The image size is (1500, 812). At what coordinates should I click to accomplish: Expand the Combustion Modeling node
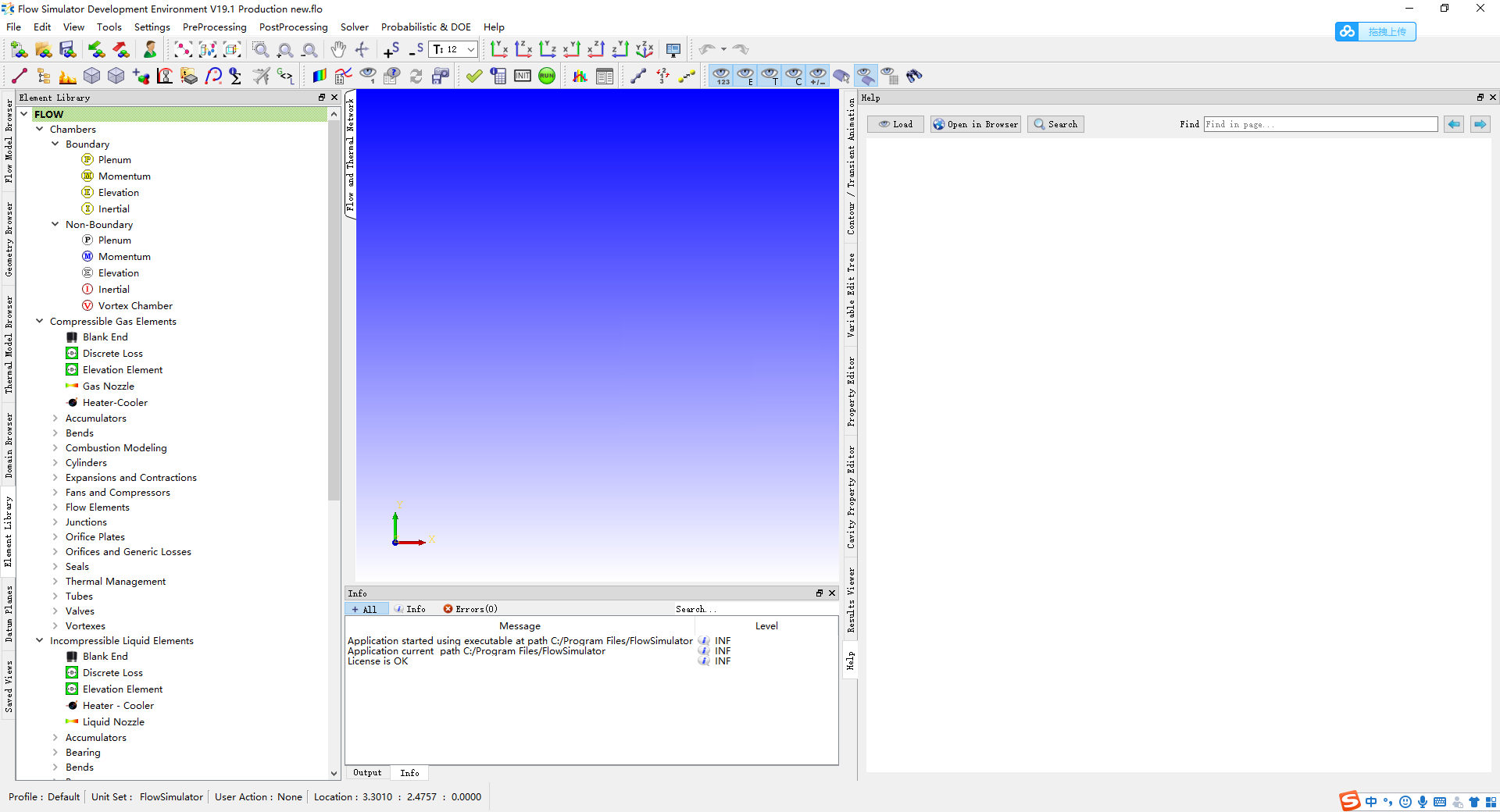pyautogui.click(x=55, y=447)
